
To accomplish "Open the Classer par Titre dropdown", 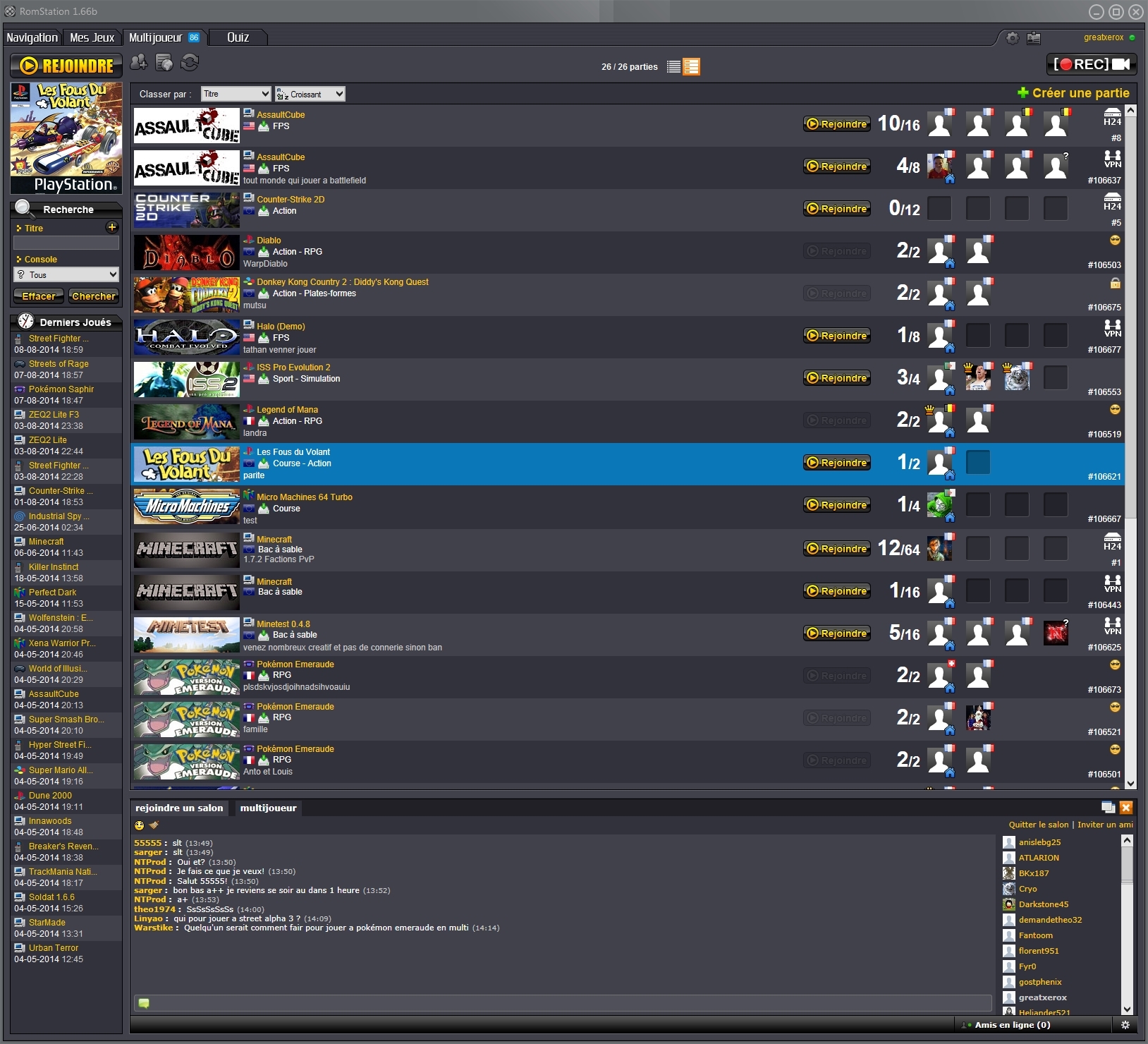I will (x=236, y=94).
